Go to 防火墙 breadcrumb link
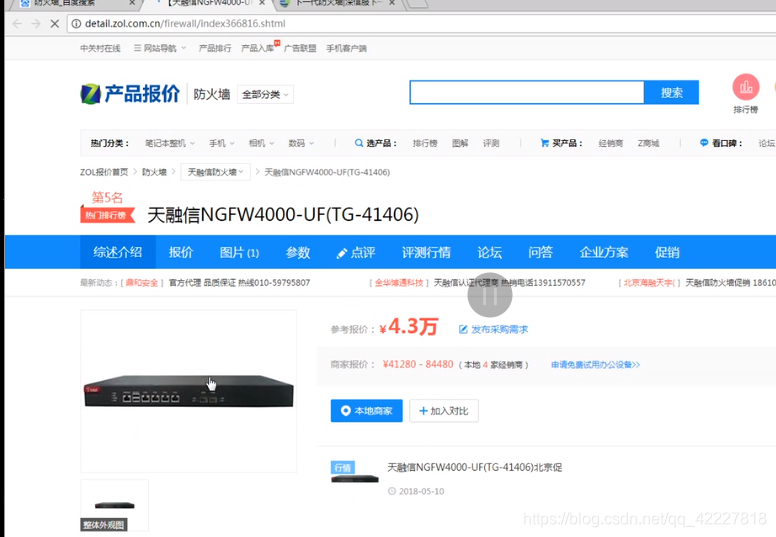Image resolution: width=776 pixels, height=537 pixels. [154, 172]
